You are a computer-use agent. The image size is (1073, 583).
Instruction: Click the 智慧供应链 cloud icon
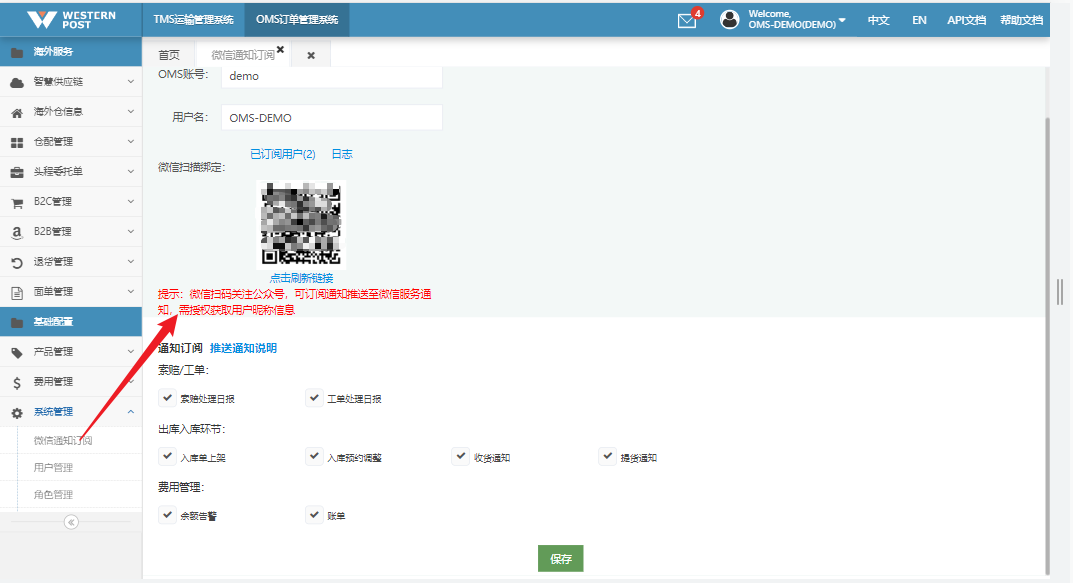point(17,82)
